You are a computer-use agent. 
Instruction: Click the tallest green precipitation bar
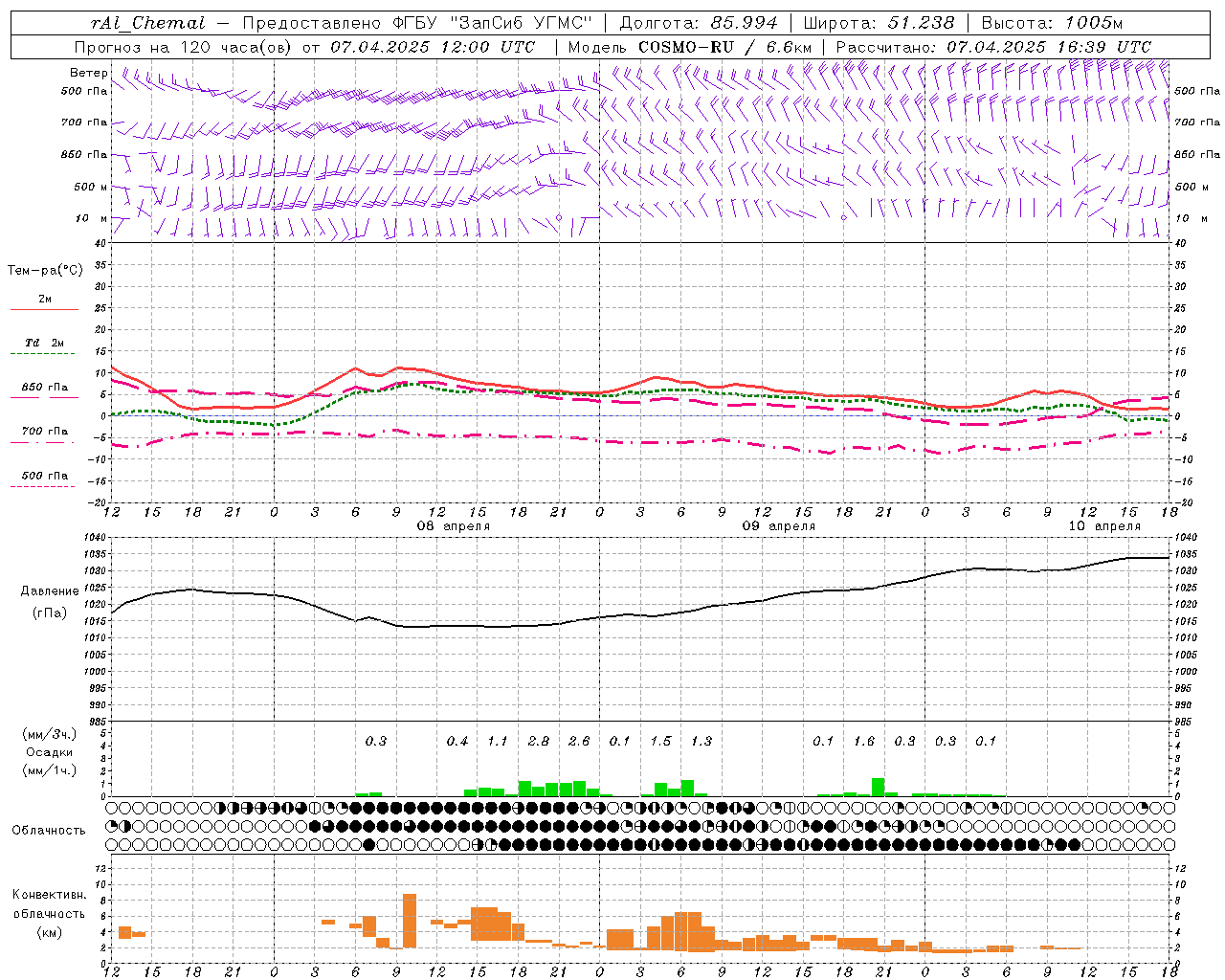click(879, 787)
